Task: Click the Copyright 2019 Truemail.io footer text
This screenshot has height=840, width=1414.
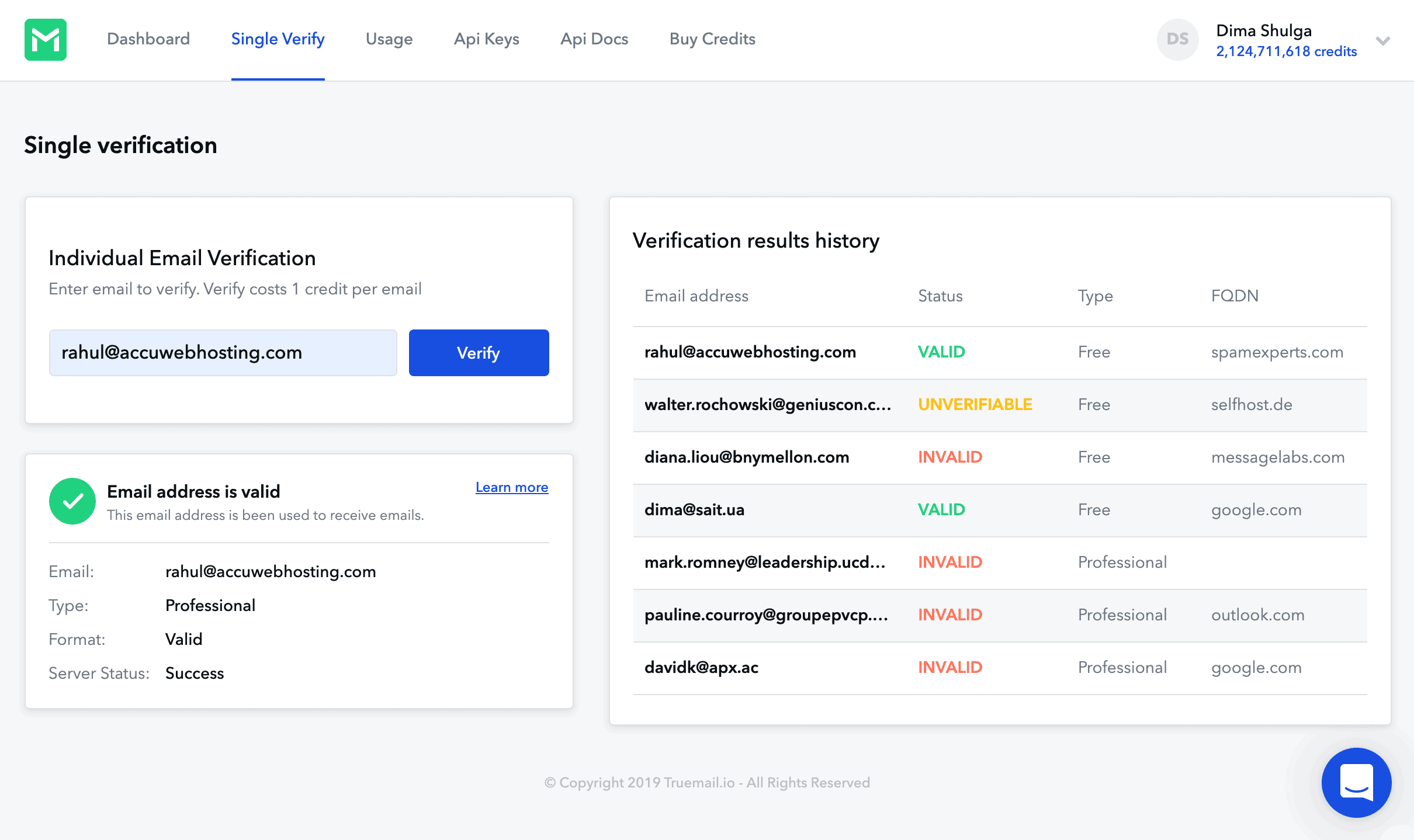Action: pos(707,783)
